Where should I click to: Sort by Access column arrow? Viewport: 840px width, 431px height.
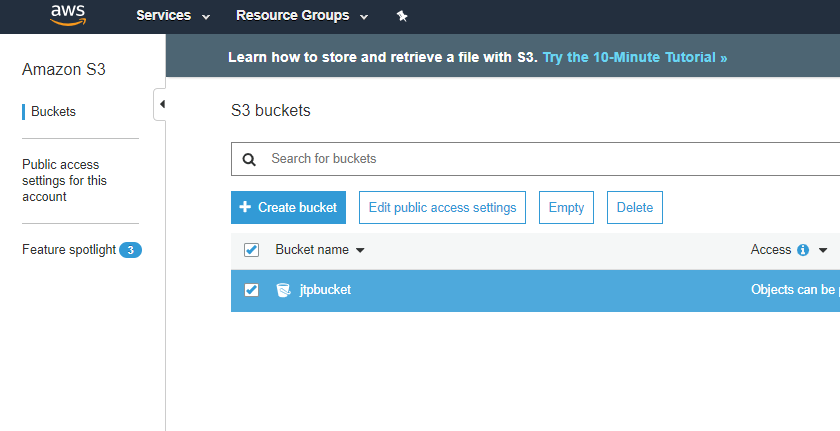[x=823, y=251]
